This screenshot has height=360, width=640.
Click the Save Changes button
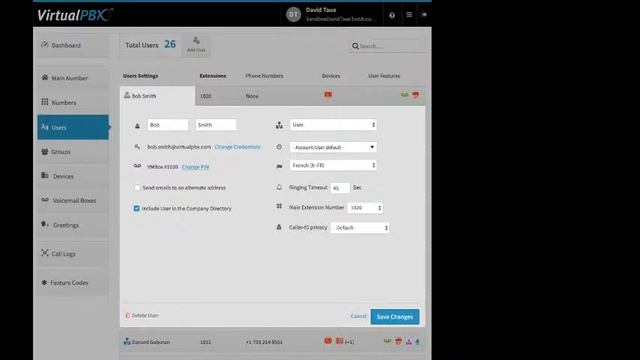pos(395,317)
